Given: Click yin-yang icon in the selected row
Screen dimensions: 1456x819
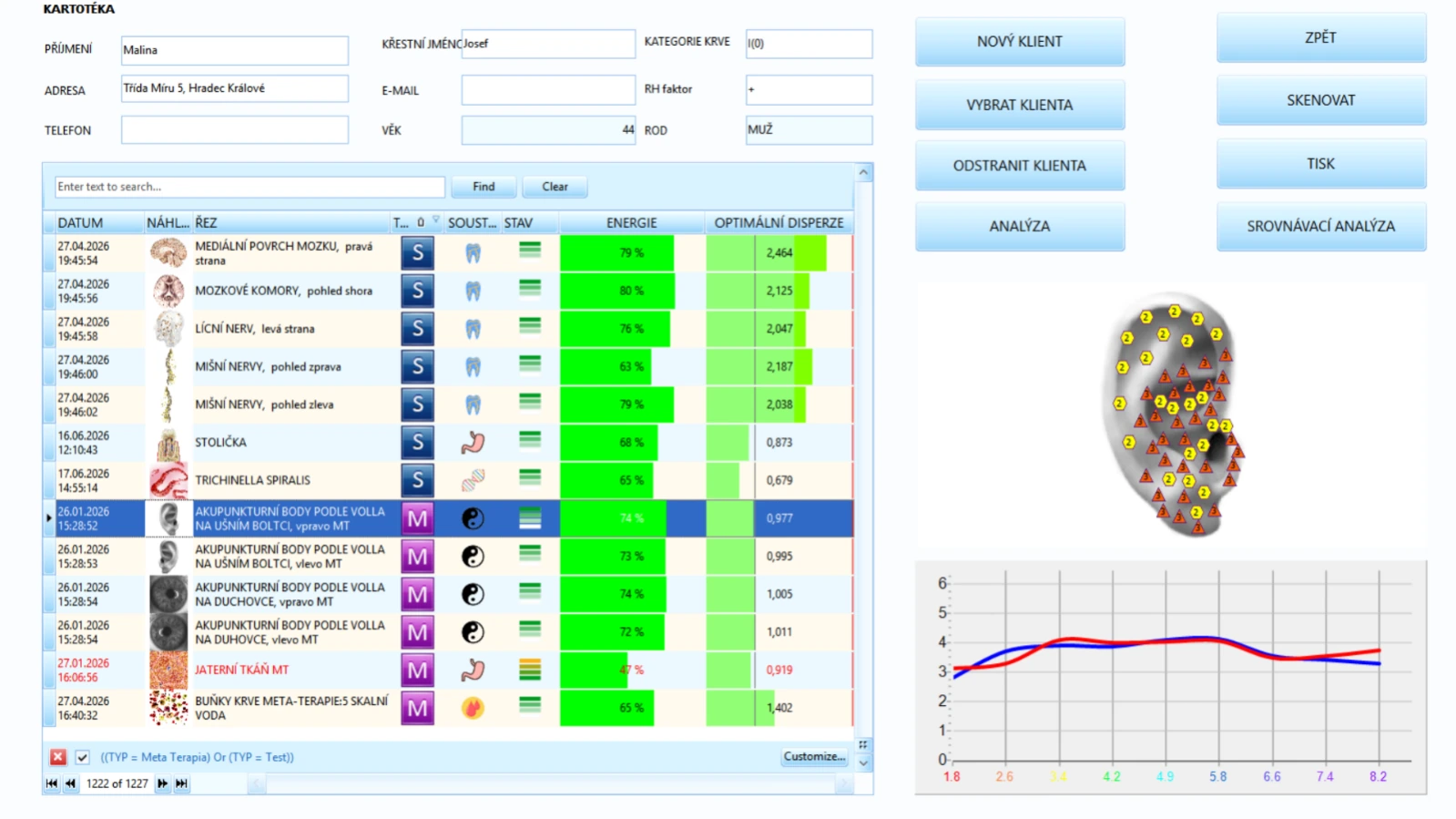Looking at the screenshot, I should [x=473, y=518].
